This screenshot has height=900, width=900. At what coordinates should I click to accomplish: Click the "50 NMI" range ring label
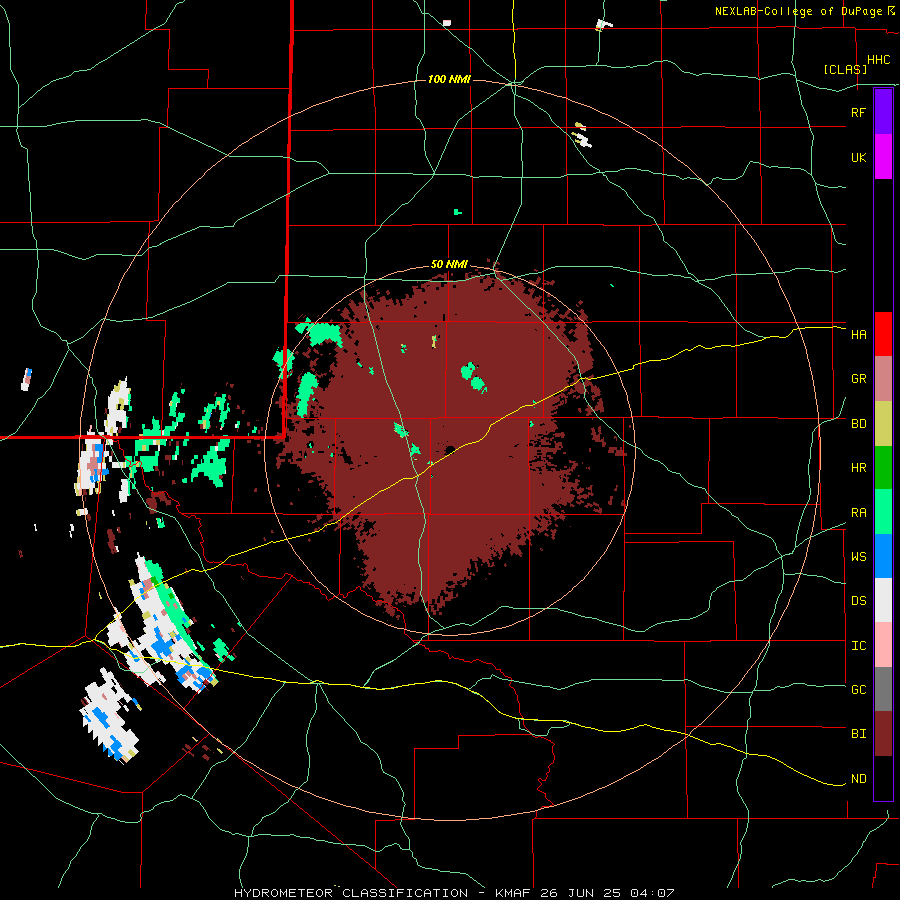(x=449, y=265)
